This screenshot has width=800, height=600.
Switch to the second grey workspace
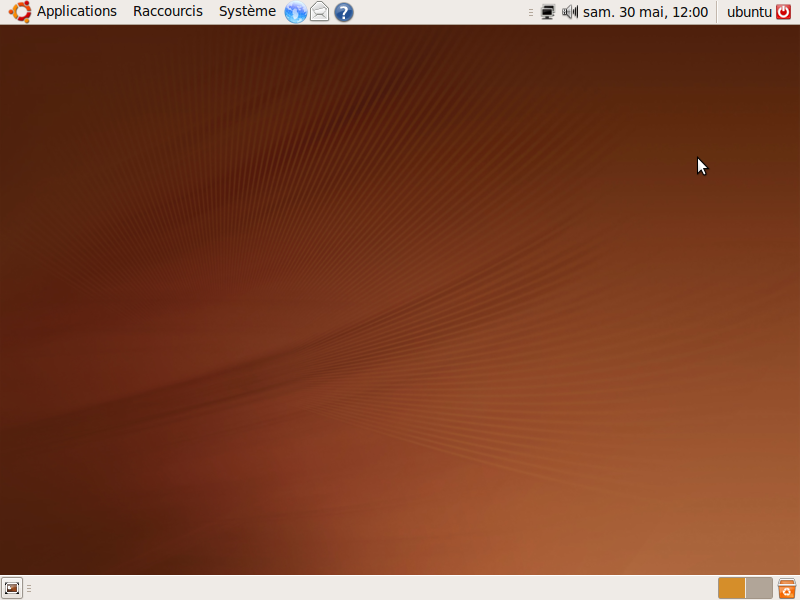click(759, 588)
